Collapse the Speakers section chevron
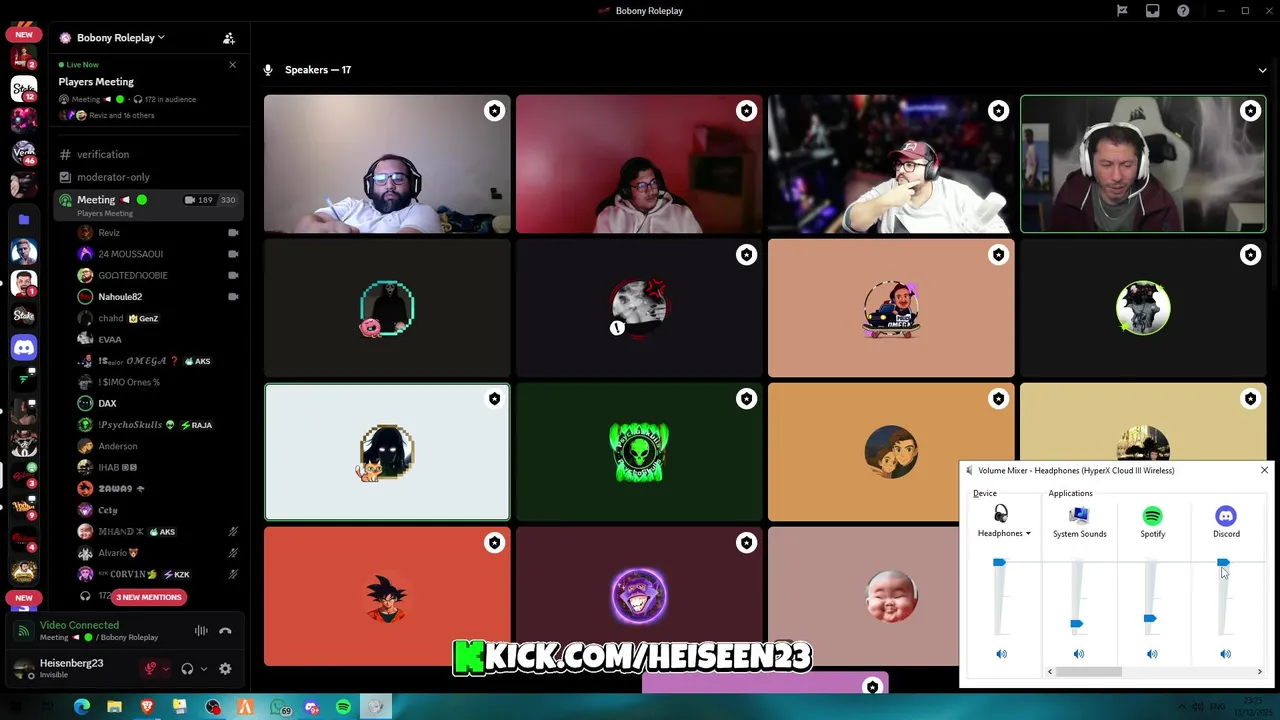1280x720 pixels. click(1262, 70)
